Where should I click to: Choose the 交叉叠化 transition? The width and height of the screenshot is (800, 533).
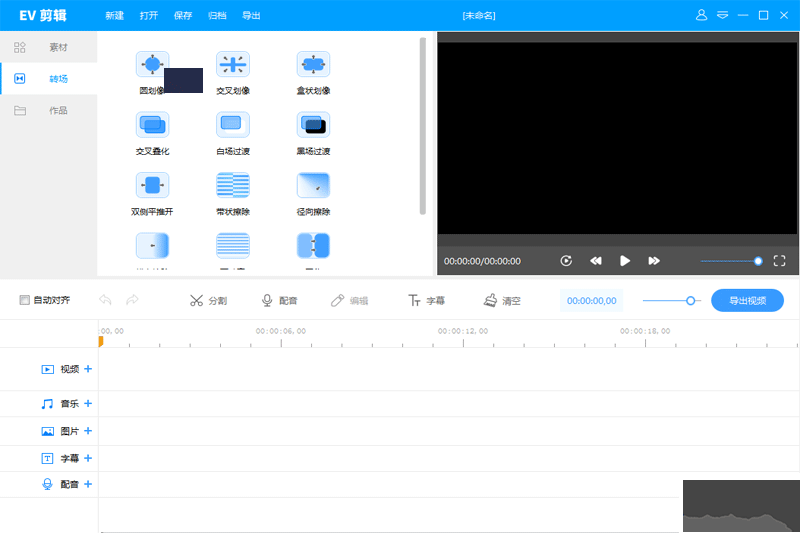point(152,125)
